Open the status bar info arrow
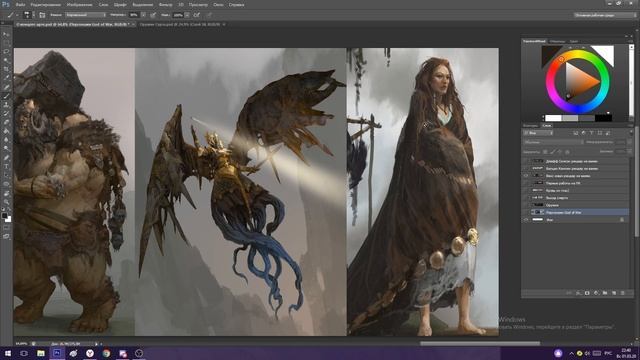The image size is (640, 360). pos(97,344)
